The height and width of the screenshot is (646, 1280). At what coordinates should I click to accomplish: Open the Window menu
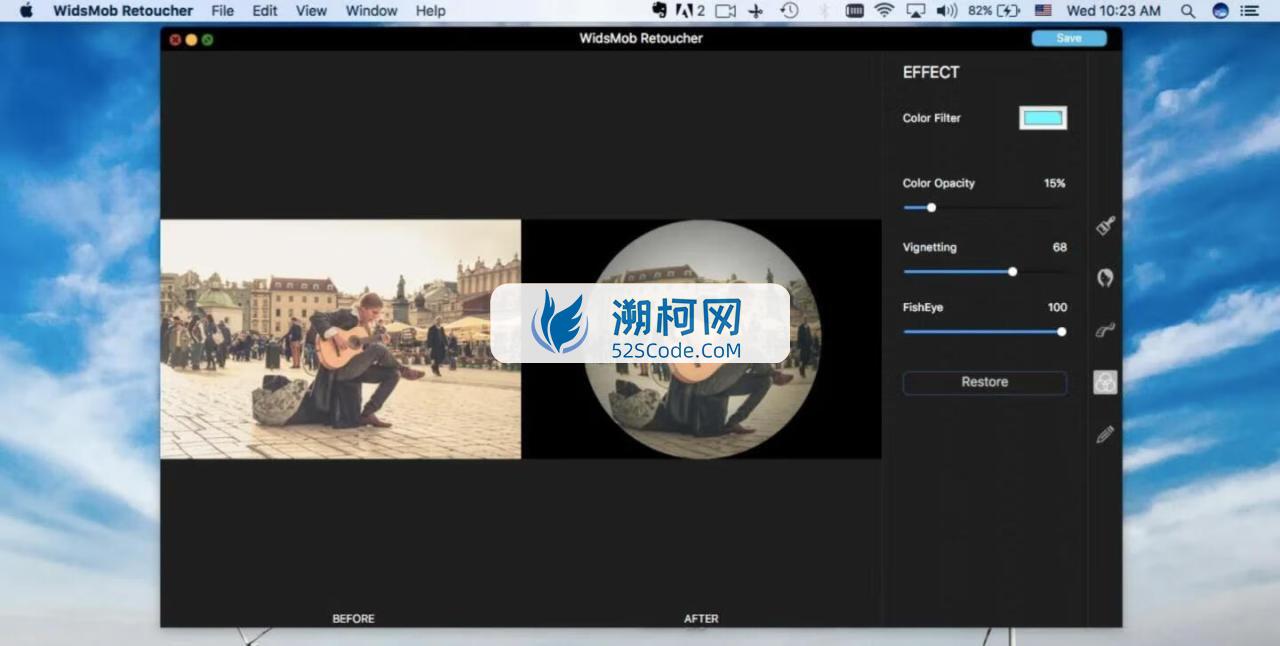[371, 10]
